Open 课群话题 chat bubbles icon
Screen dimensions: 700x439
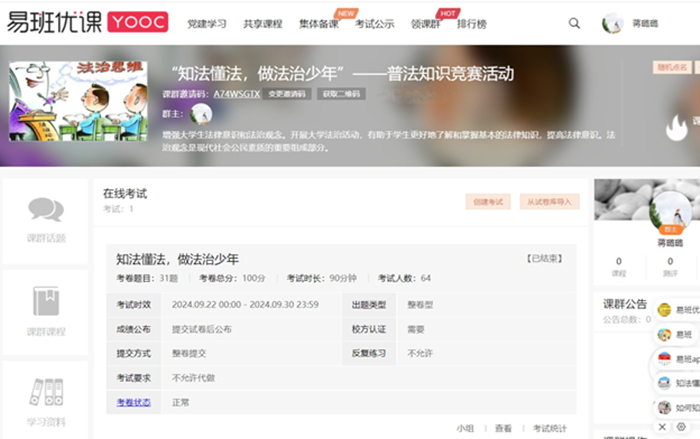46,209
